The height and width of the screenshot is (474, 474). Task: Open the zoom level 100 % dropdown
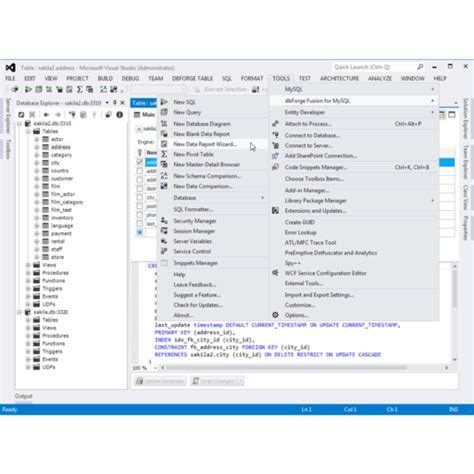(x=155, y=368)
